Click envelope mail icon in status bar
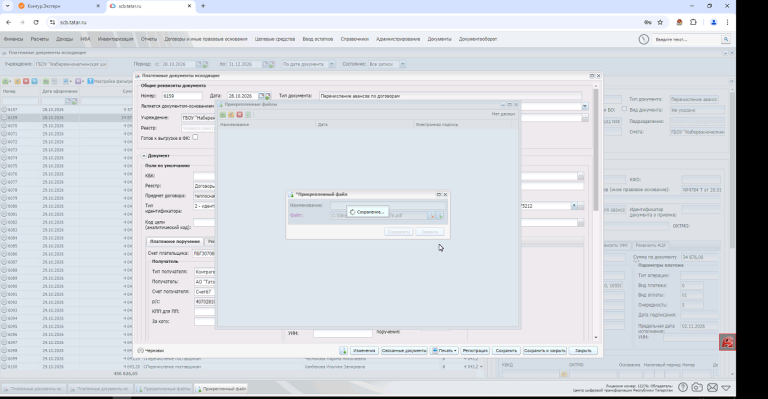 [x=712, y=387]
